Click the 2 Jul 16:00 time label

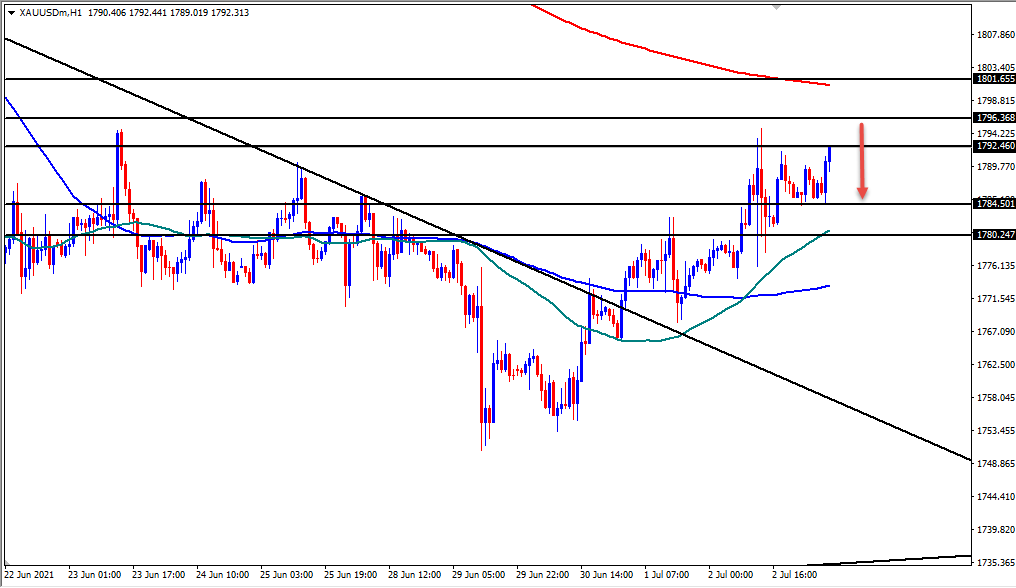pos(795,574)
